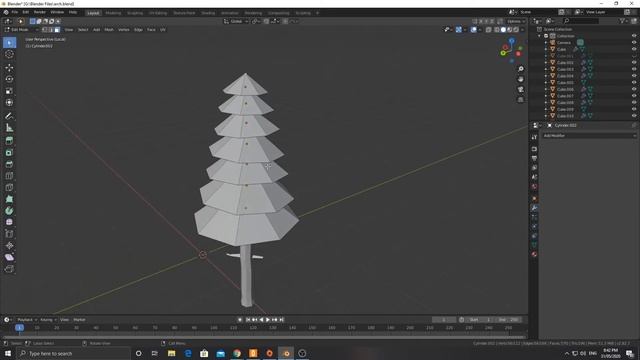Click the pan view hand gizmo

(x=521, y=79)
